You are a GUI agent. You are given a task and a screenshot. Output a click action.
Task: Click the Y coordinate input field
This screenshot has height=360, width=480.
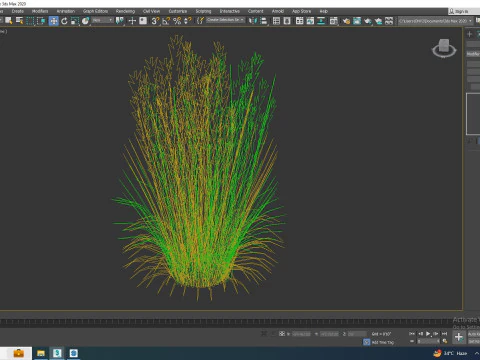click(329, 334)
